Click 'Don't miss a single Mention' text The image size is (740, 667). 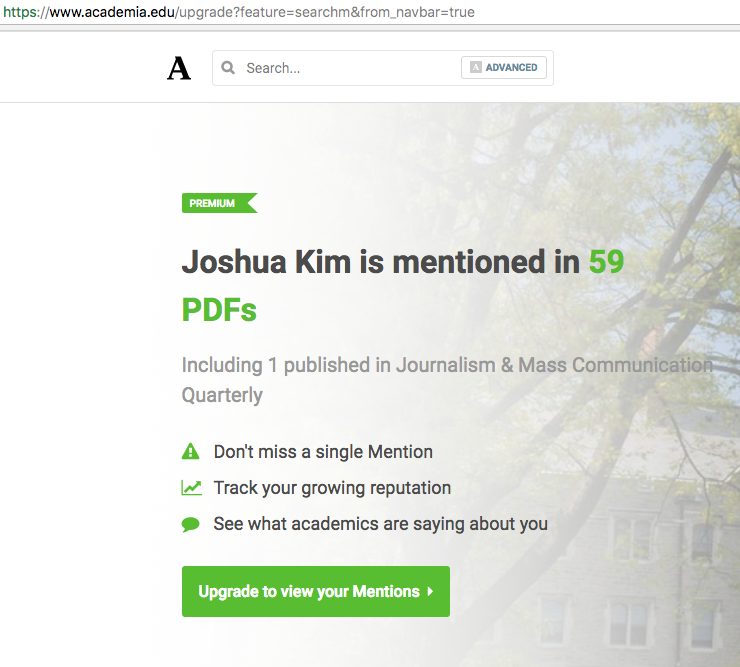click(323, 452)
